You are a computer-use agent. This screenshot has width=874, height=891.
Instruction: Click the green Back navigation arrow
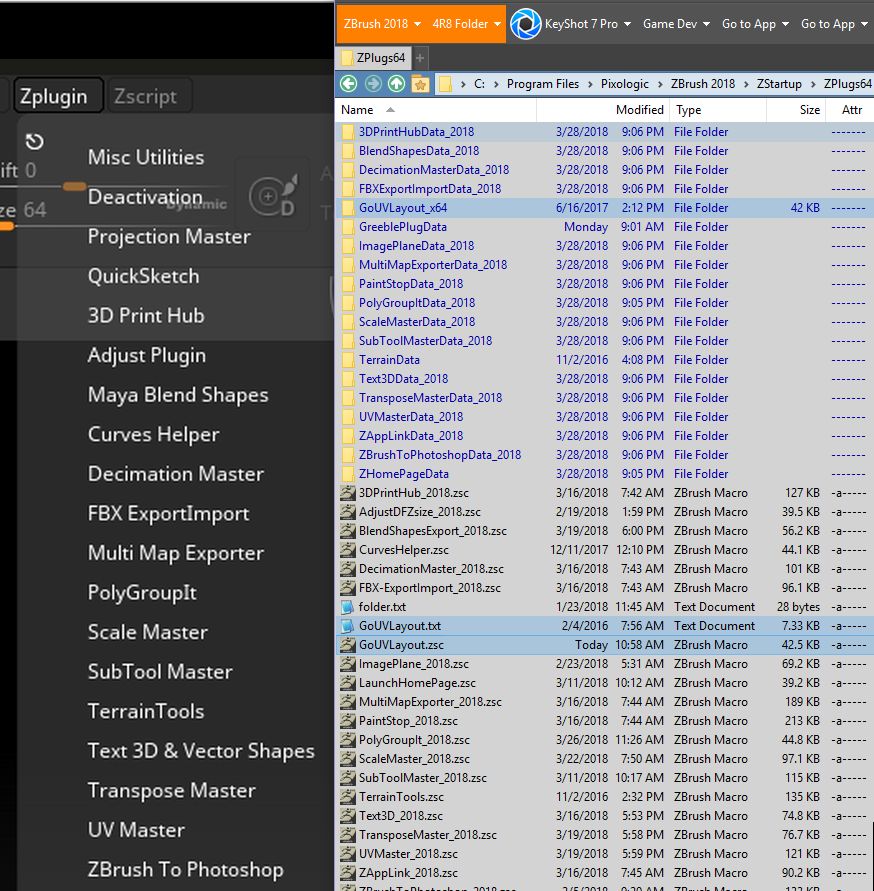(349, 84)
